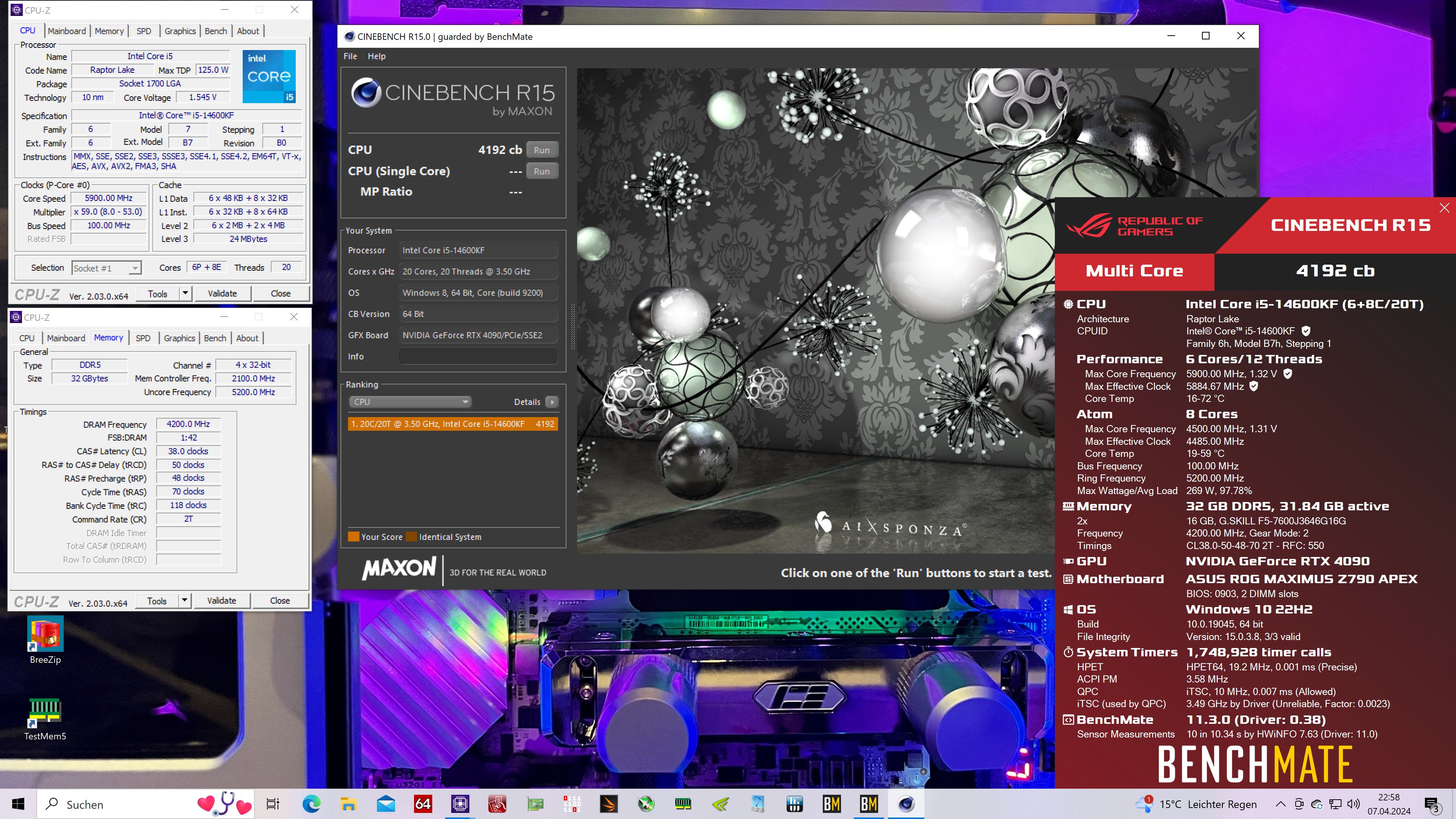Open the NVIDIA taskbar icon

pos(721,804)
